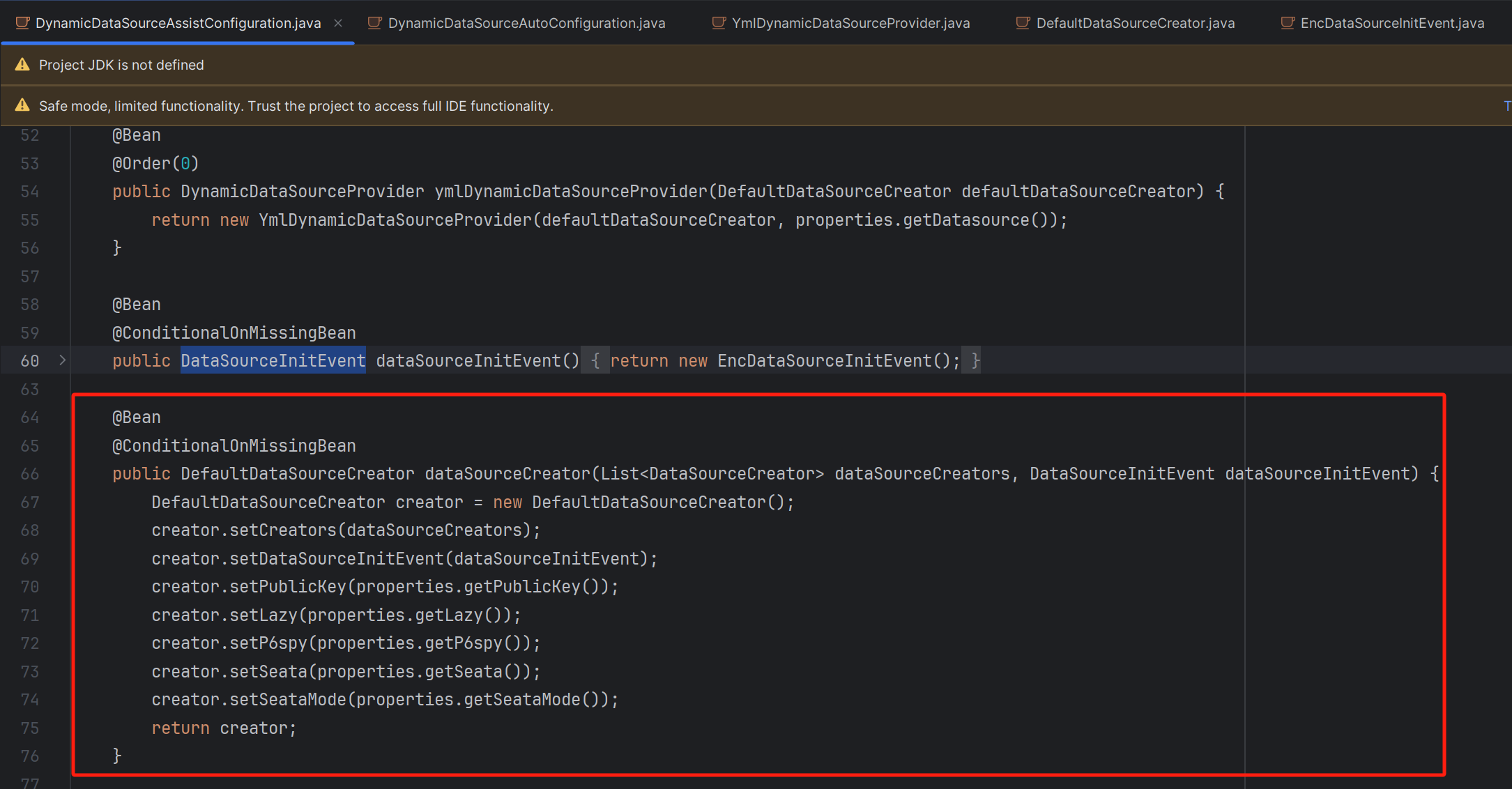
Task: Switch to the DynamicDataSourceAutoConfiguration.java tab
Action: click(x=526, y=23)
